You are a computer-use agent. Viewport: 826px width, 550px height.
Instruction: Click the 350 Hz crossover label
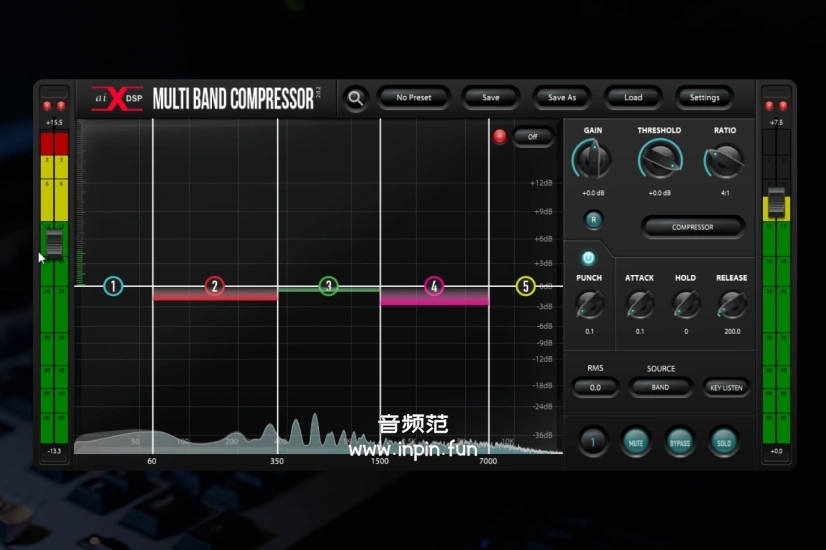tap(277, 461)
